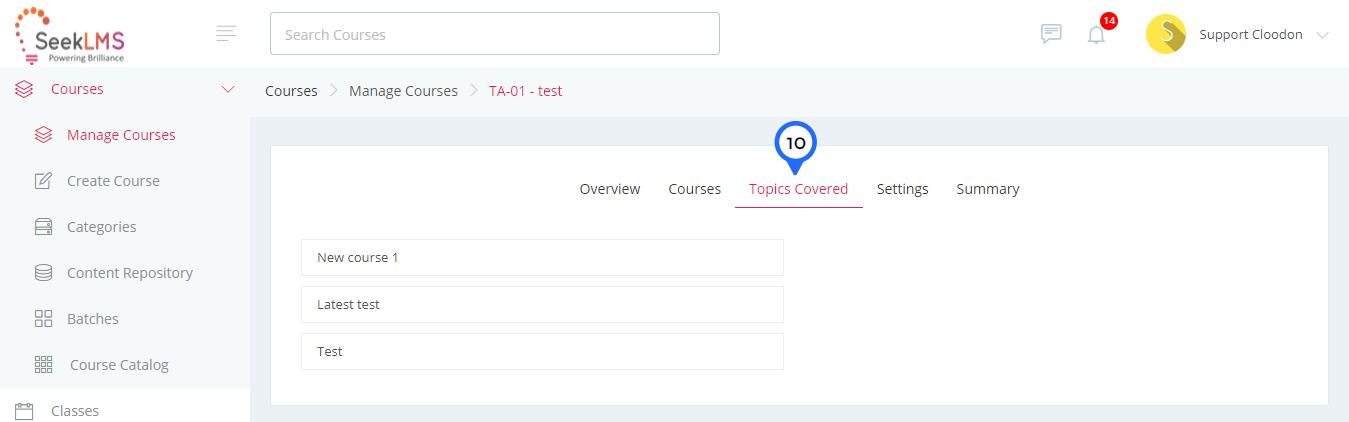The image size is (1349, 422).
Task: Toggle the sidebar hamburger menu icon
Action: [227, 34]
